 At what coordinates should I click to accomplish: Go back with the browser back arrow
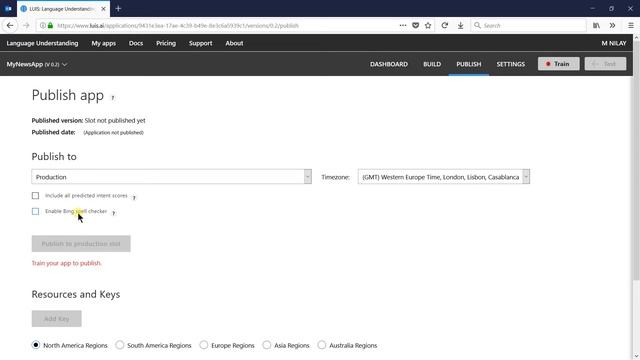click(10, 25)
